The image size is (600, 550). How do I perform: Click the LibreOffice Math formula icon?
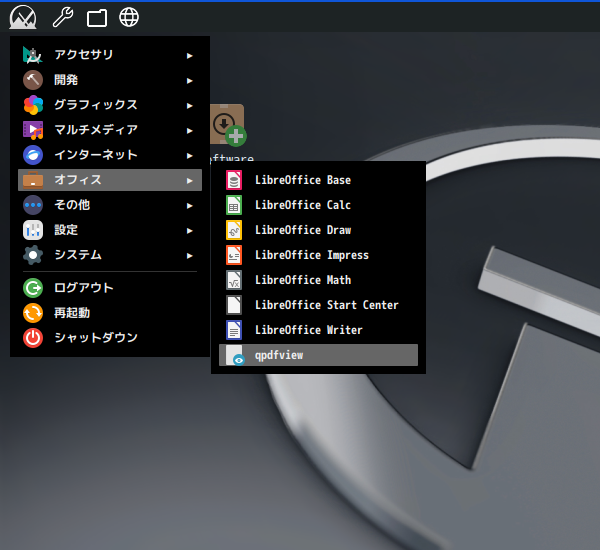tap(234, 280)
